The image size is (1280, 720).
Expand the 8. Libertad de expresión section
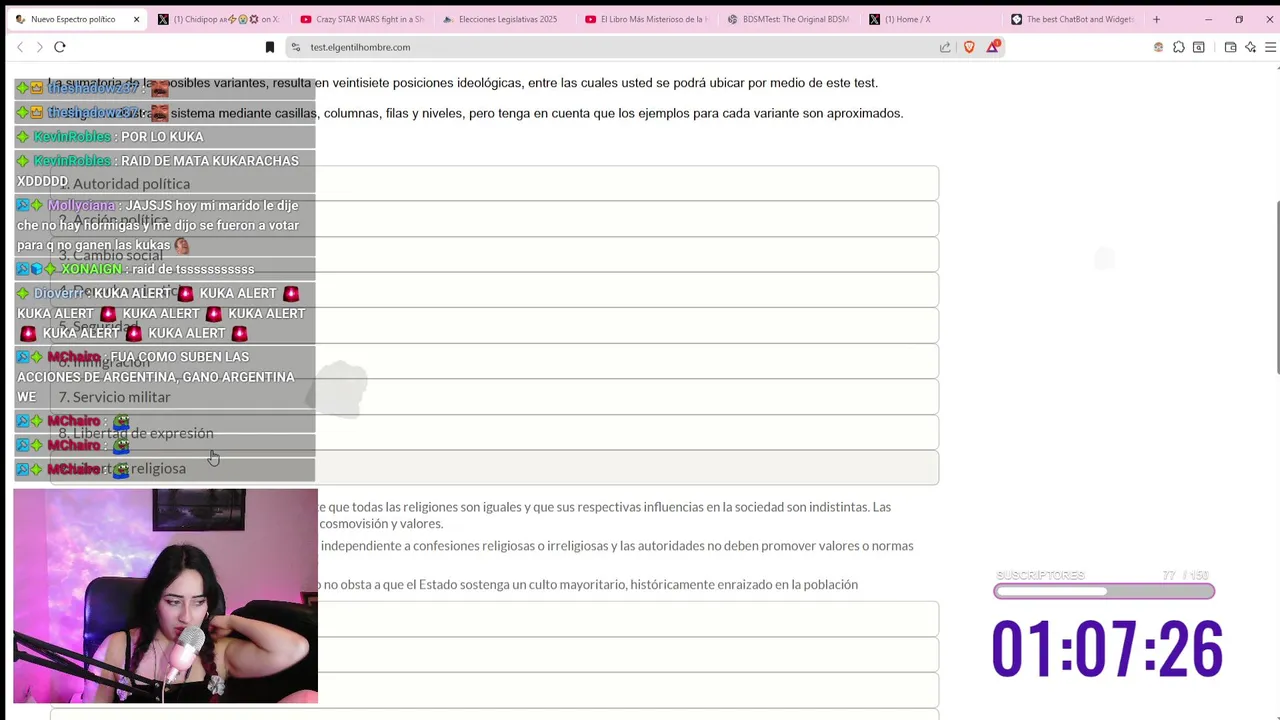(494, 433)
